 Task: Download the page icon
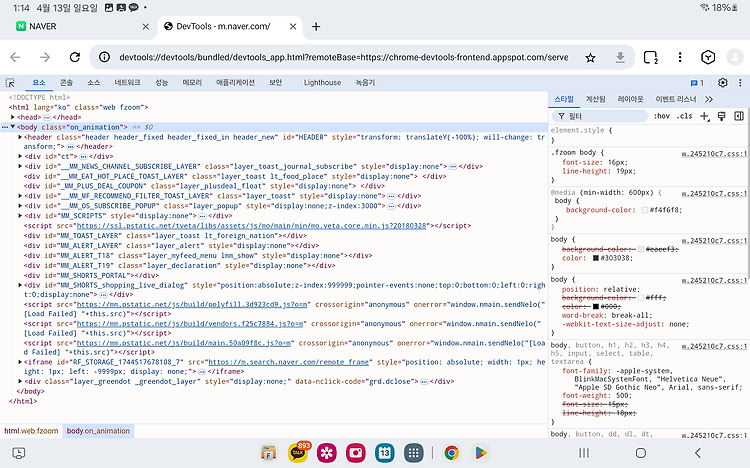pyautogui.click(x=620, y=57)
